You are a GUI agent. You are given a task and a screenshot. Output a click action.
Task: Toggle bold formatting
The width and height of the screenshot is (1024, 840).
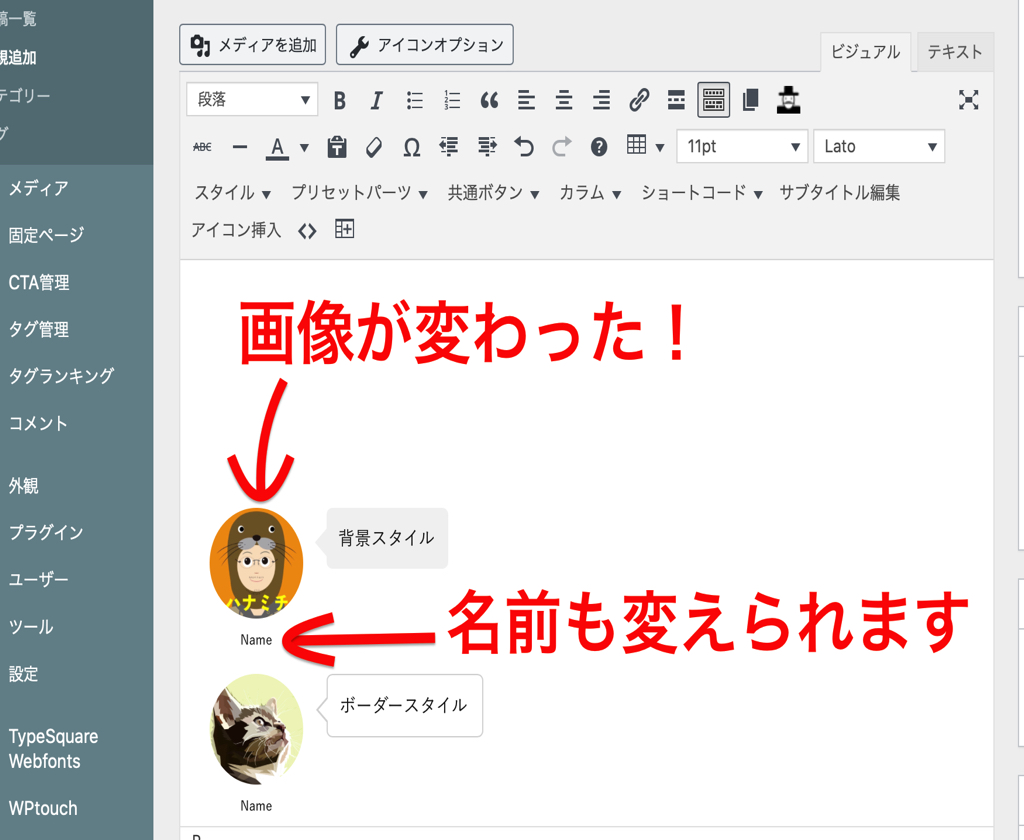coord(340,100)
